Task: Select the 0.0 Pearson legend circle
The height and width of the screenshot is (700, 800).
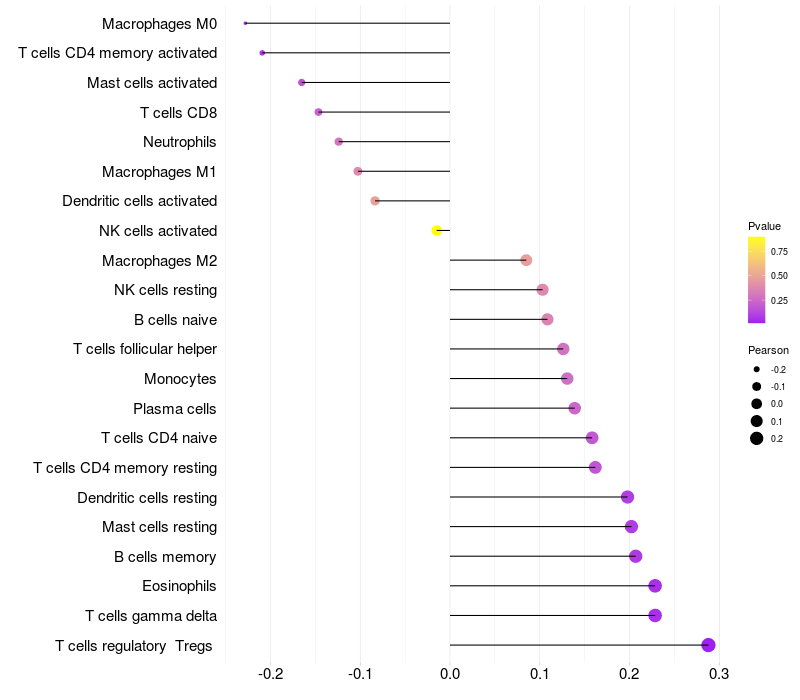Action: coord(757,404)
